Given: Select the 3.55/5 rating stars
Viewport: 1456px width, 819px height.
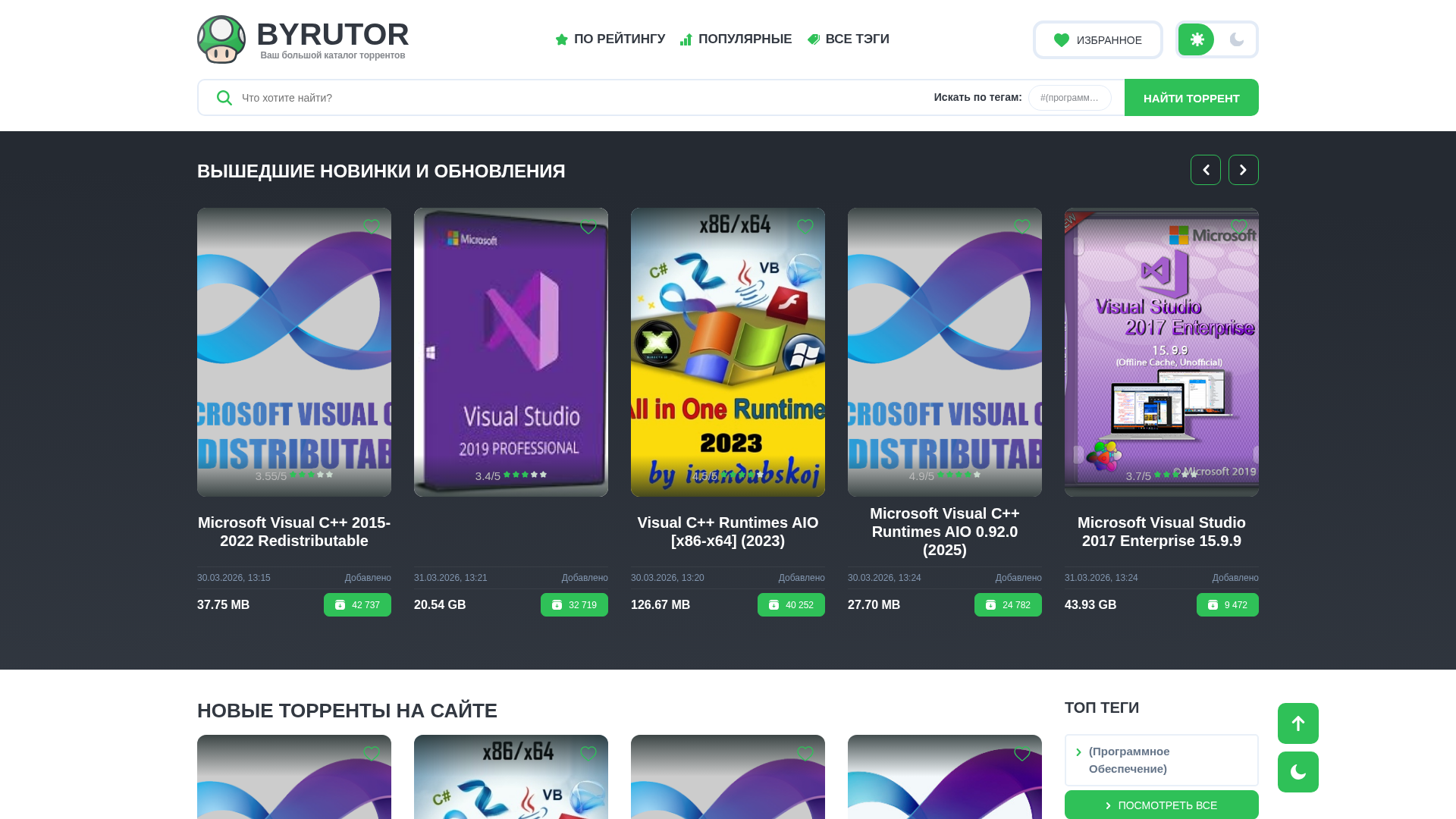Looking at the screenshot, I should pyautogui.click(x=311, y=475).
